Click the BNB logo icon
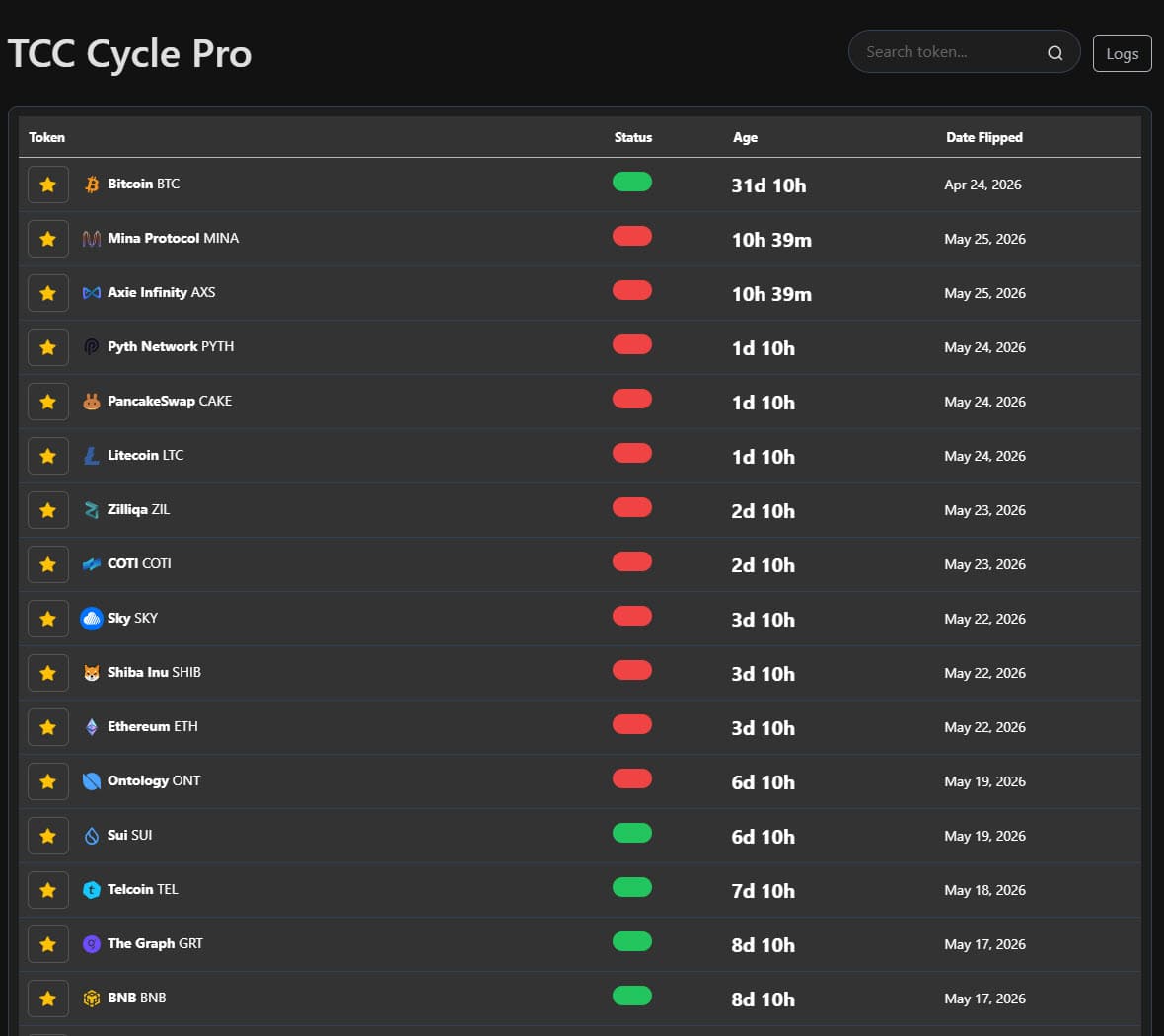 (92, 998)
